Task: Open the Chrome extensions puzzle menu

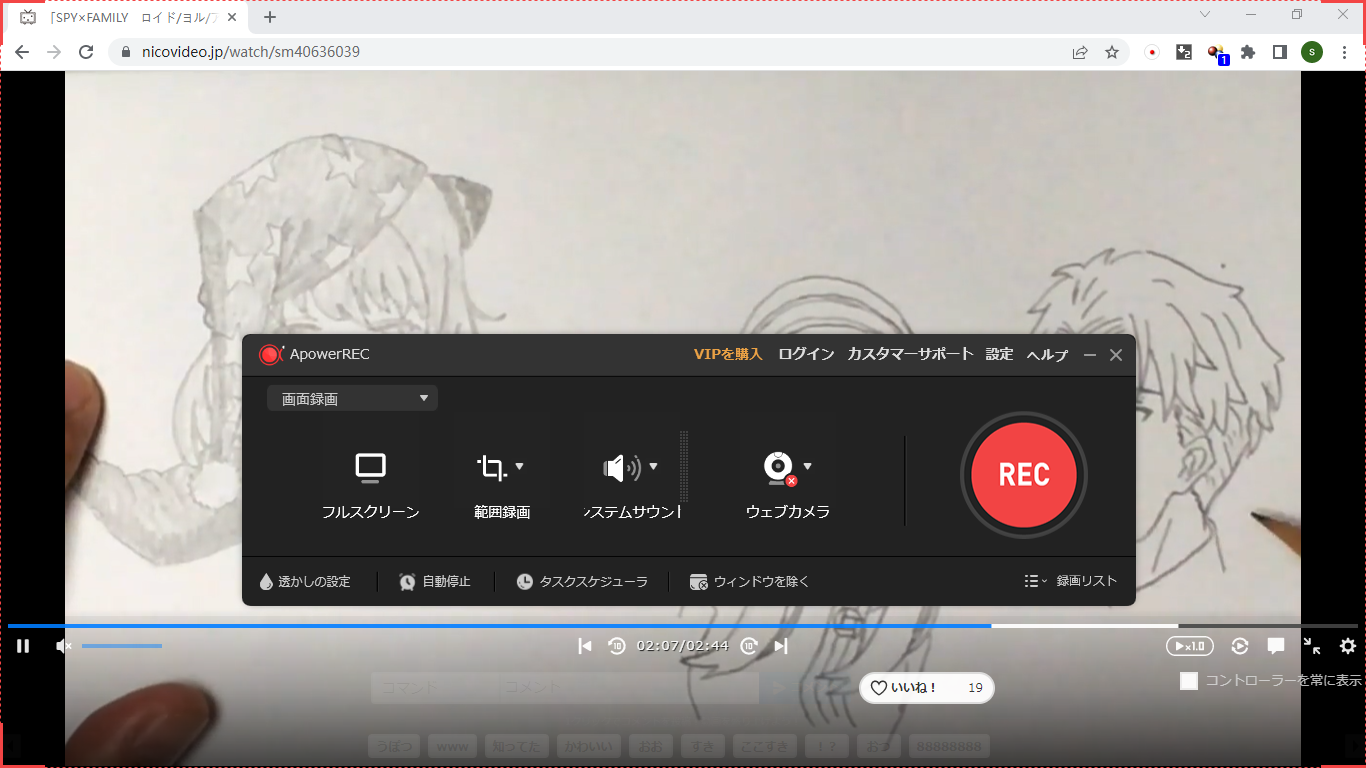Action: click(x=1248, y=52)
